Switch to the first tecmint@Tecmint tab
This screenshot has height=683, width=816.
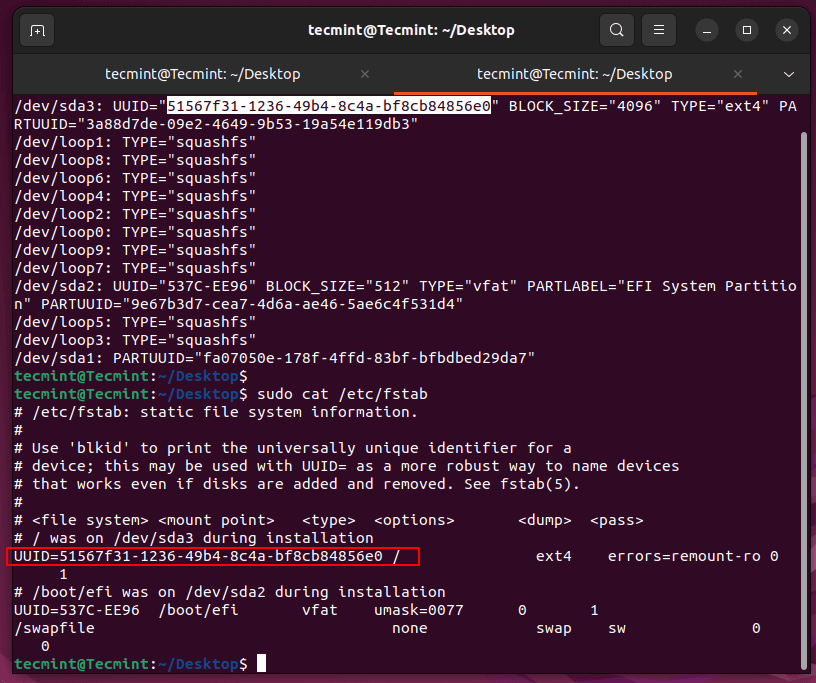pos(203,74)
